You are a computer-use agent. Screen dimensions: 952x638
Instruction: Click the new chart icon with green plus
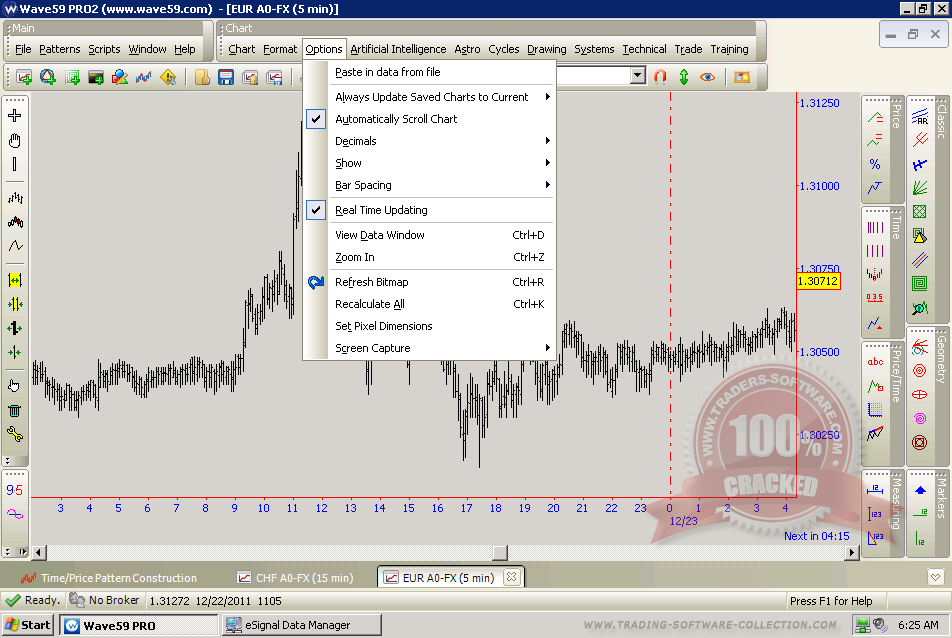coord(24,77)
